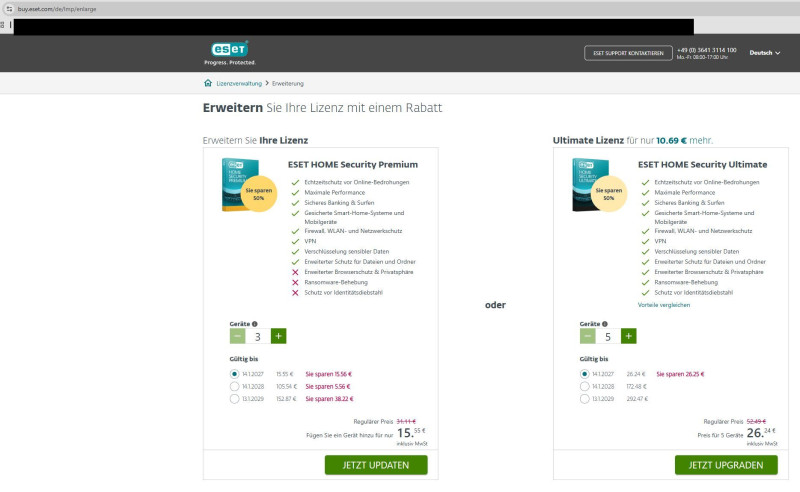
Task: Open the Deutsch language dropdown
Action: [764, 53]
